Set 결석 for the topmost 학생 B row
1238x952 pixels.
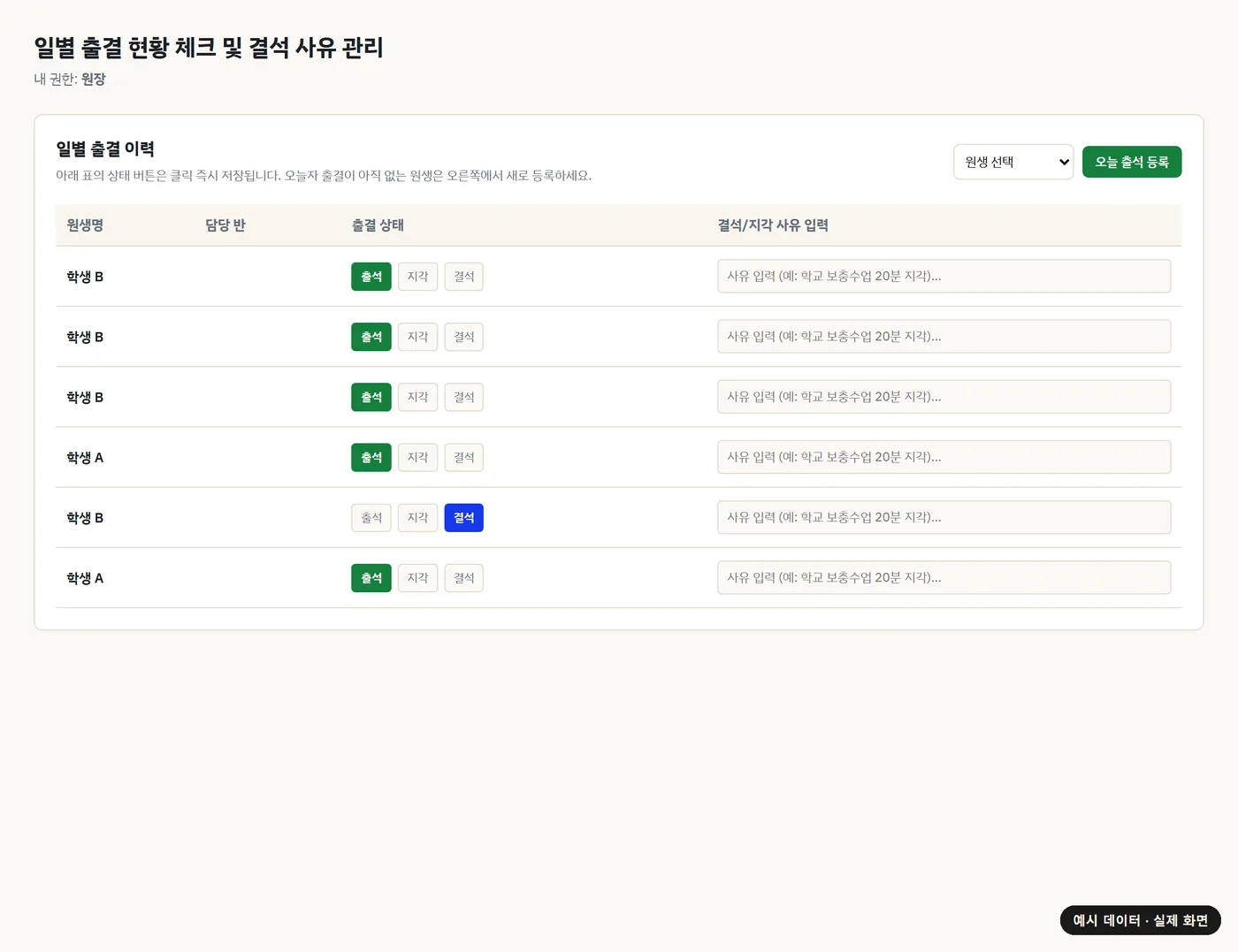[464, 277]
